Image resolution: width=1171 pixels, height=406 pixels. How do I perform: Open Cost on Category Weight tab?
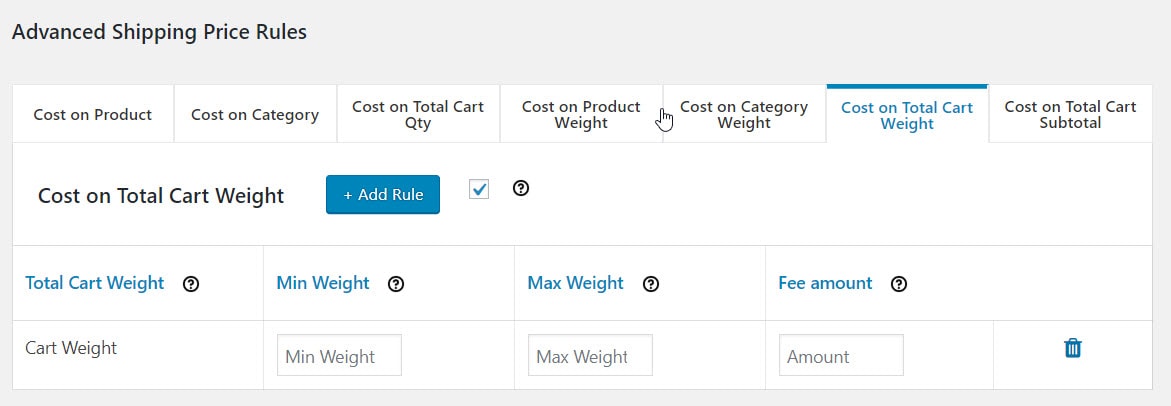[744, 115]
